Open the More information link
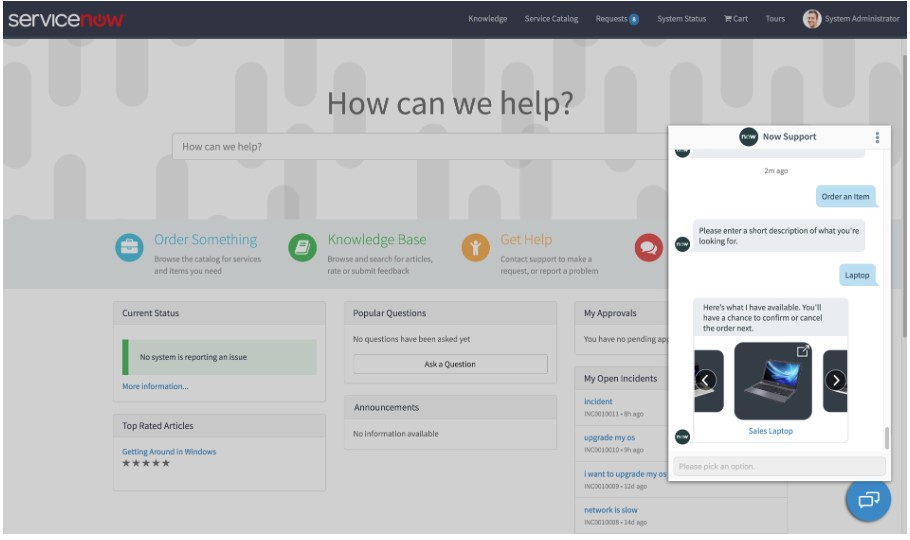This screenshot has width=910, height=540. tap(155, 386)
